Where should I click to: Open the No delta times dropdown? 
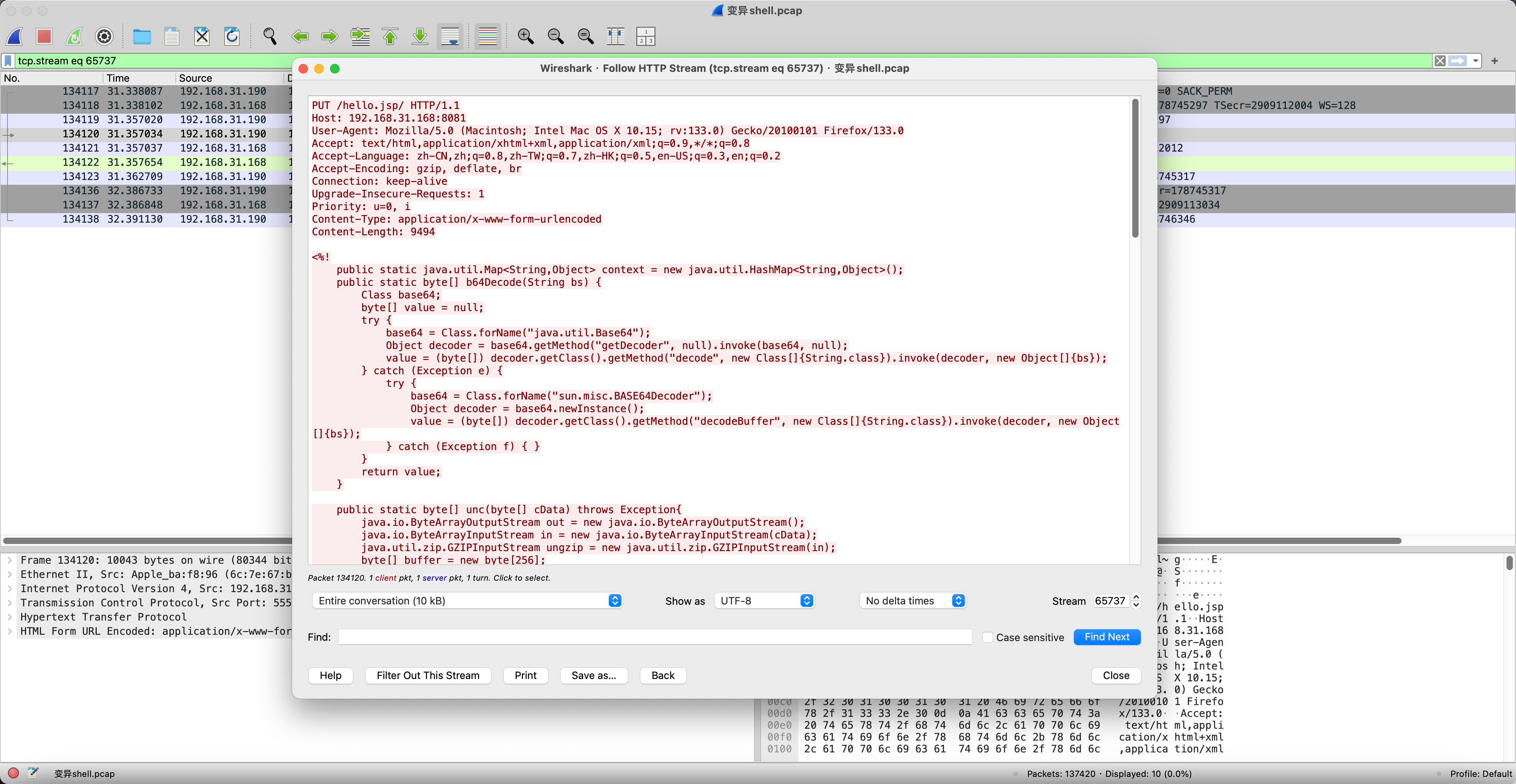click(x=912, y=601)
